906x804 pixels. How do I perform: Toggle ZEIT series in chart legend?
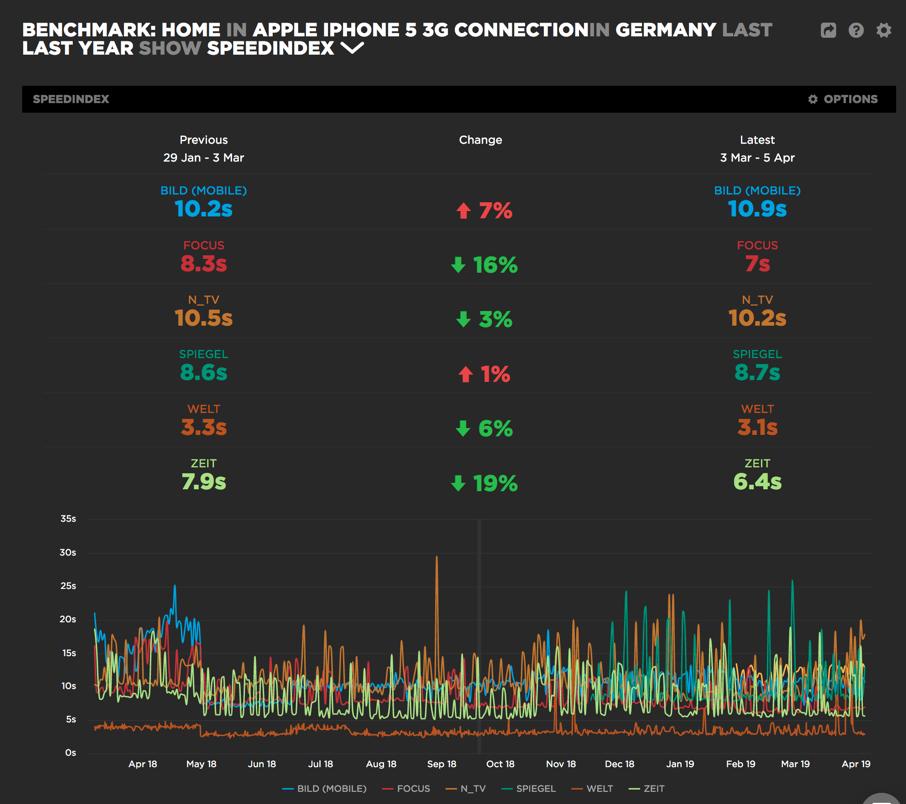point(647,788)
